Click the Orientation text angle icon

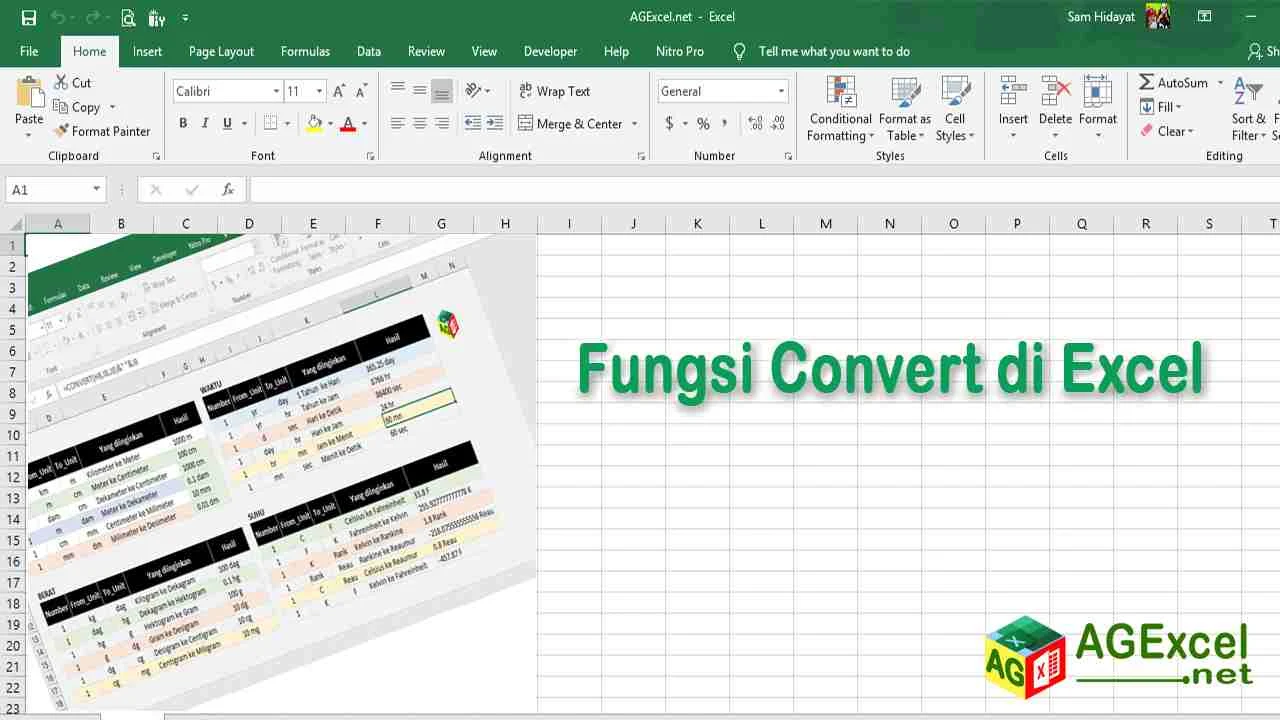[x=475, y=90]
